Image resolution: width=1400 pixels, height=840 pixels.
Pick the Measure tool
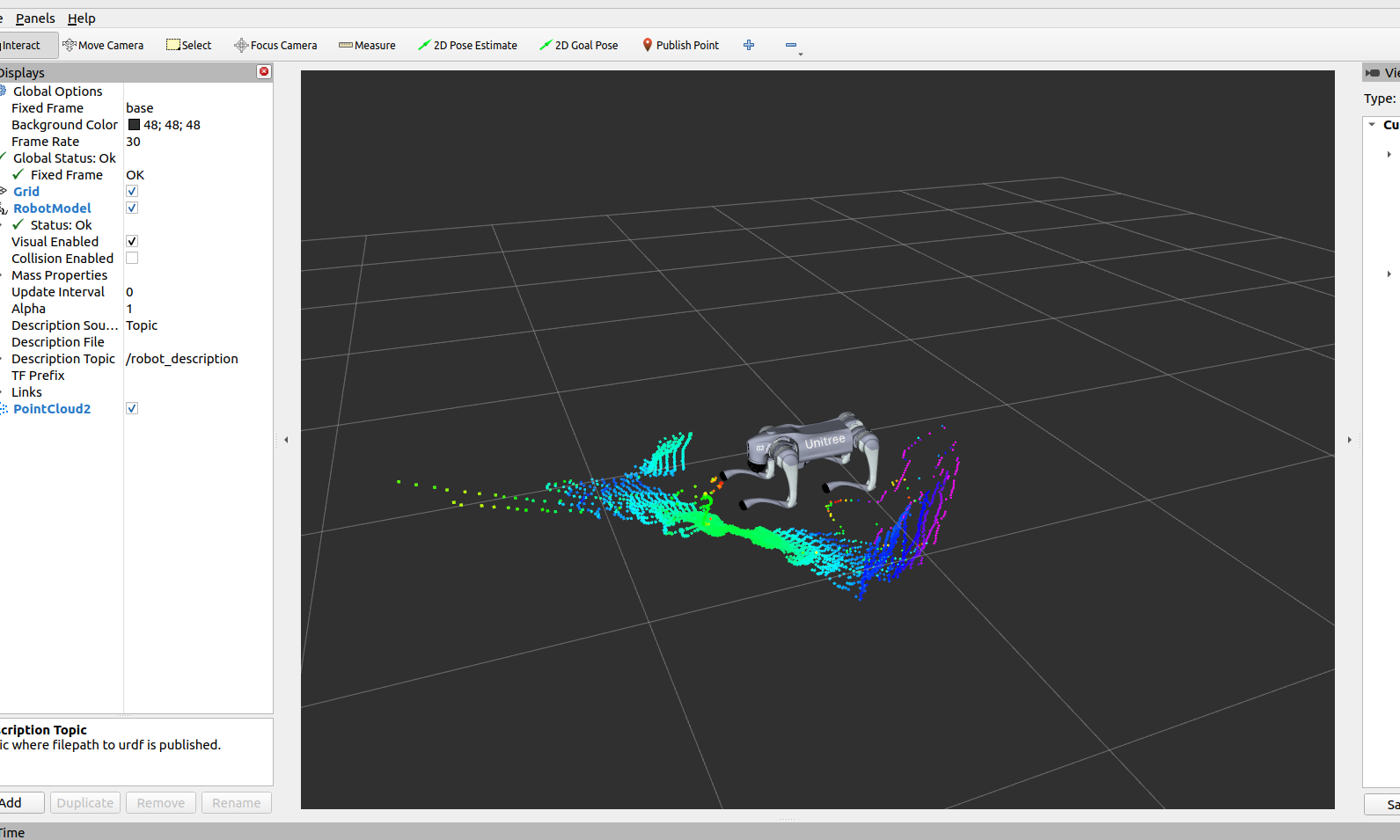(x=367, y=45)
